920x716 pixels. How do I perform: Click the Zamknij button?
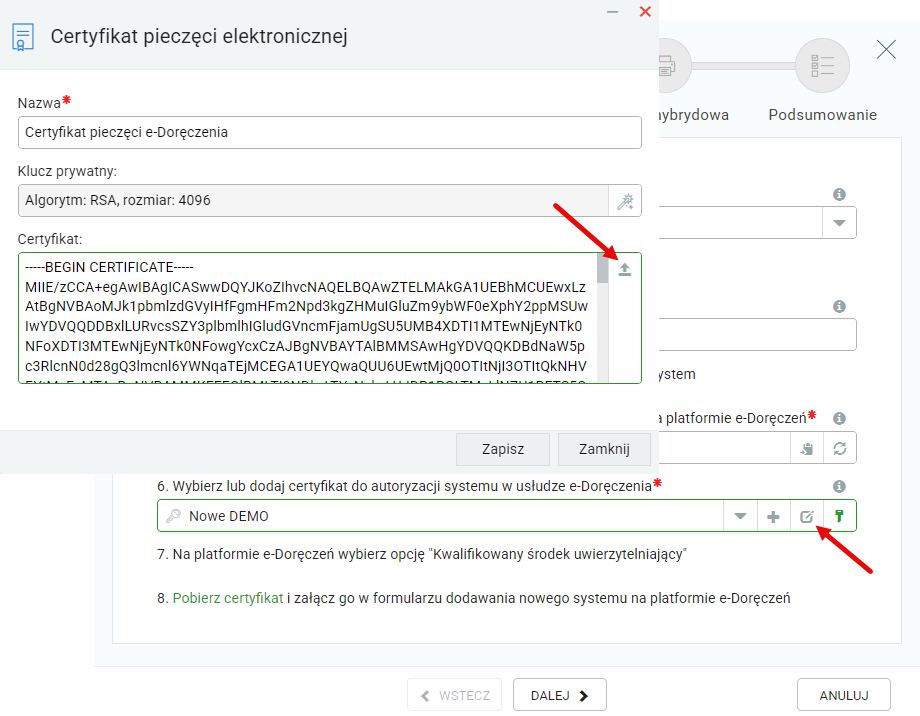point(604,450)
